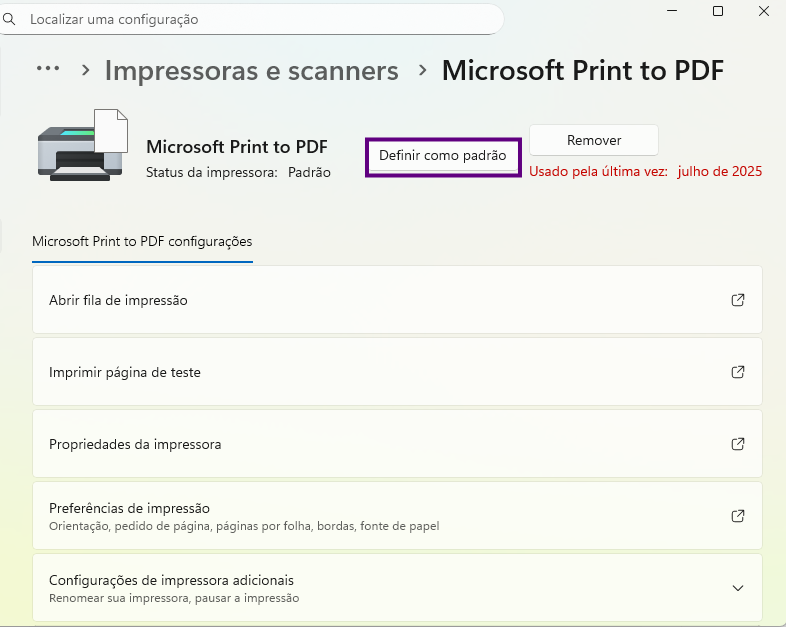Click the search magnifier icon

point(9,20)
